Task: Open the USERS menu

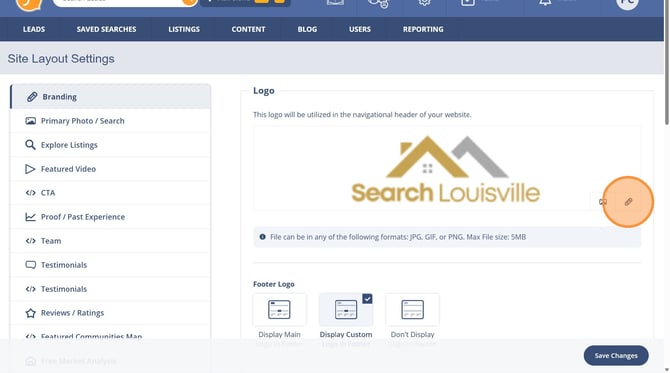Action: coord(360,29)
